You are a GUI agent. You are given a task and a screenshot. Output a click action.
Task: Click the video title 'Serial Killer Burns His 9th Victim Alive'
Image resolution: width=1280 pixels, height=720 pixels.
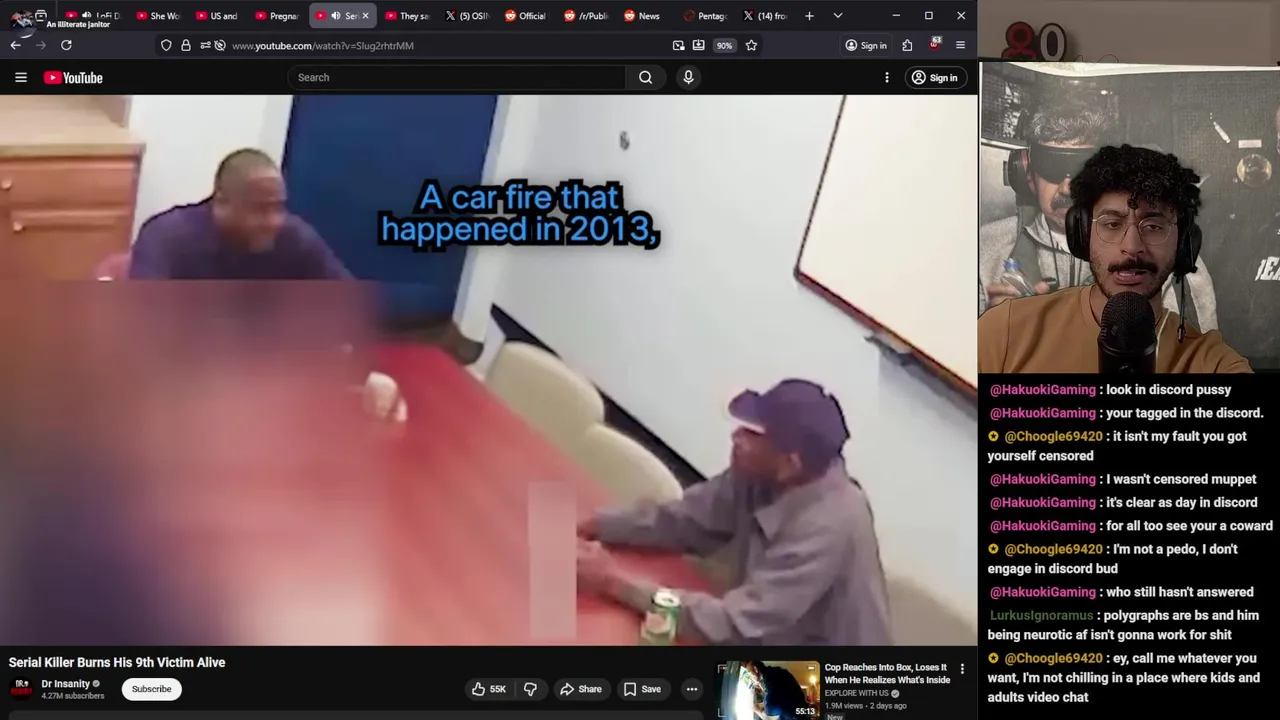click(x=117, y=662)
